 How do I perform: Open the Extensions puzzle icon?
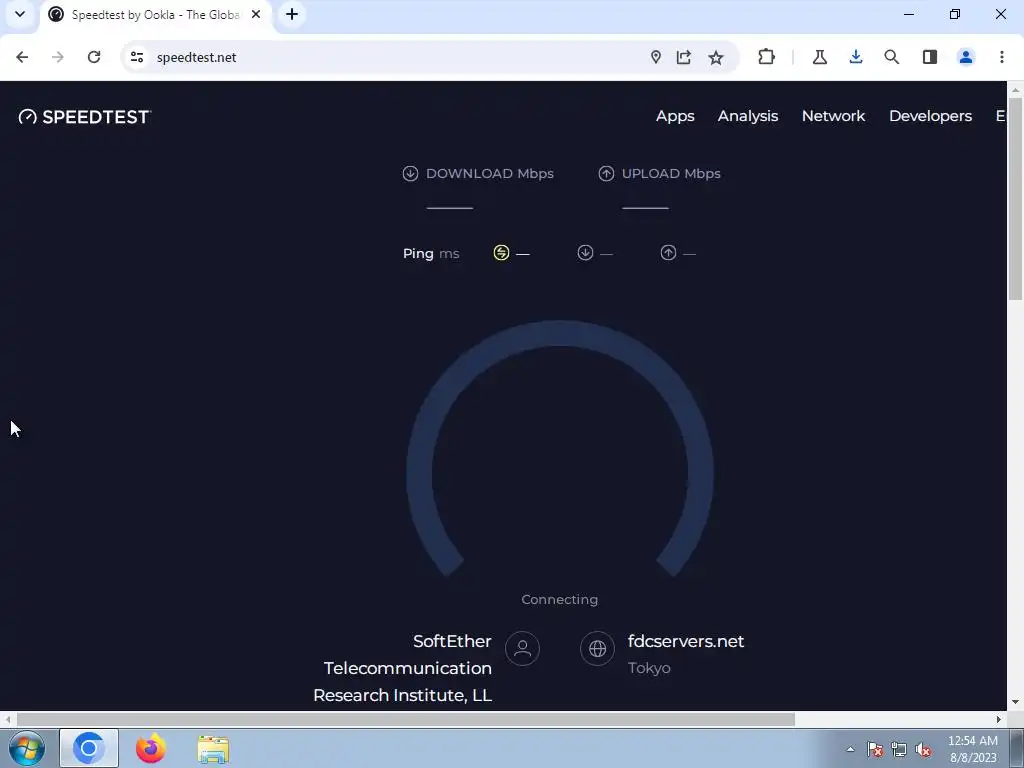(x=766, y=57)
